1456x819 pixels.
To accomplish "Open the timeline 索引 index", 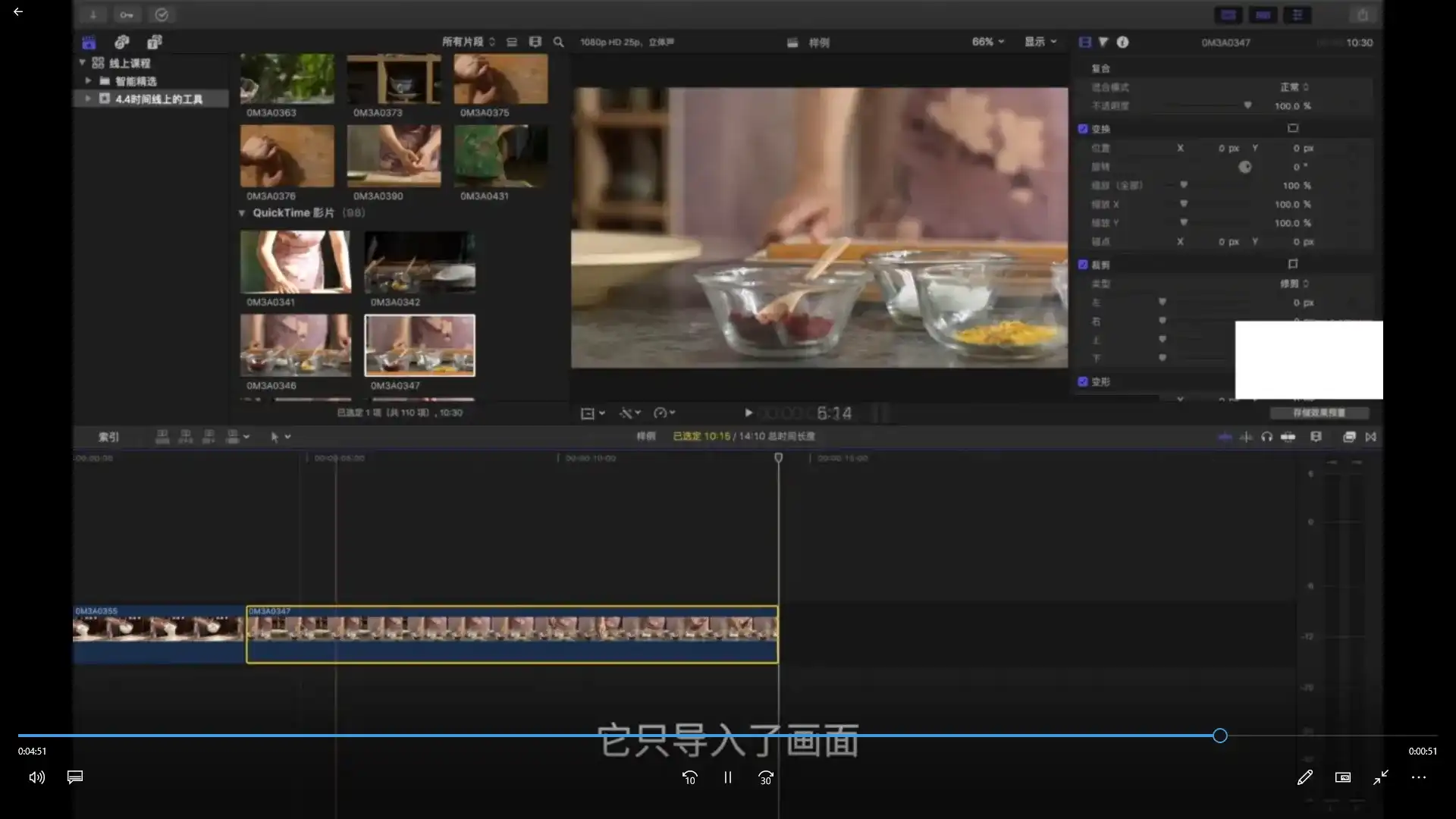I will coord(108,437).
